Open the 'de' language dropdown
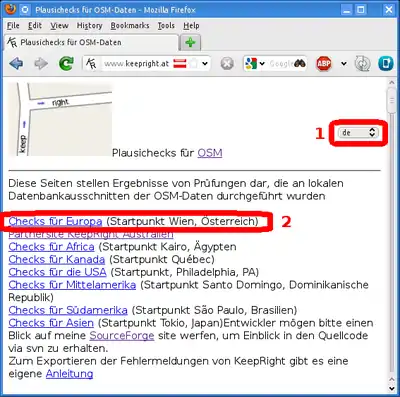The image size is (400, 397). pos(358,133)
